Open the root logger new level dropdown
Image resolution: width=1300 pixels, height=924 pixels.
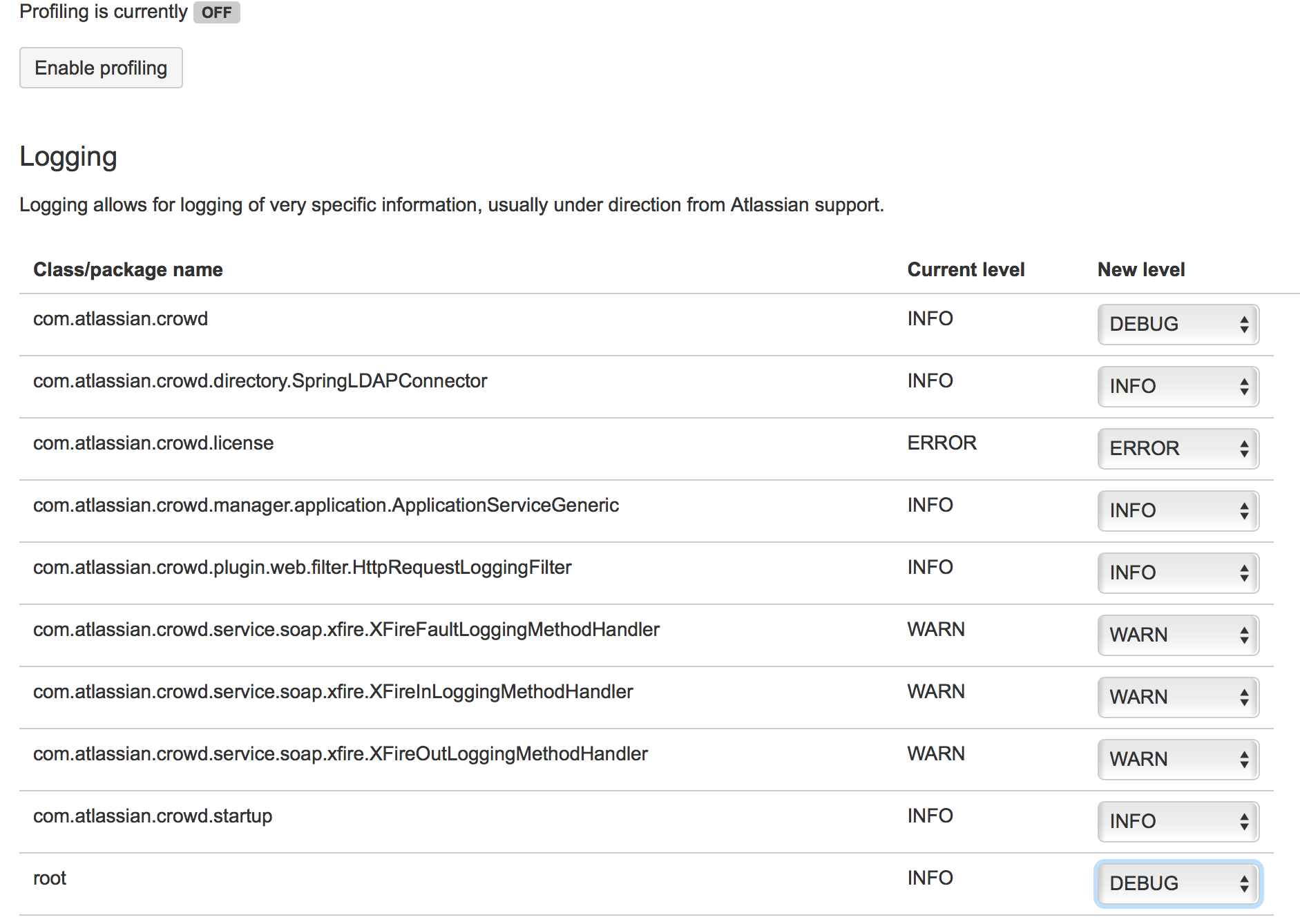pos(1178,883)
